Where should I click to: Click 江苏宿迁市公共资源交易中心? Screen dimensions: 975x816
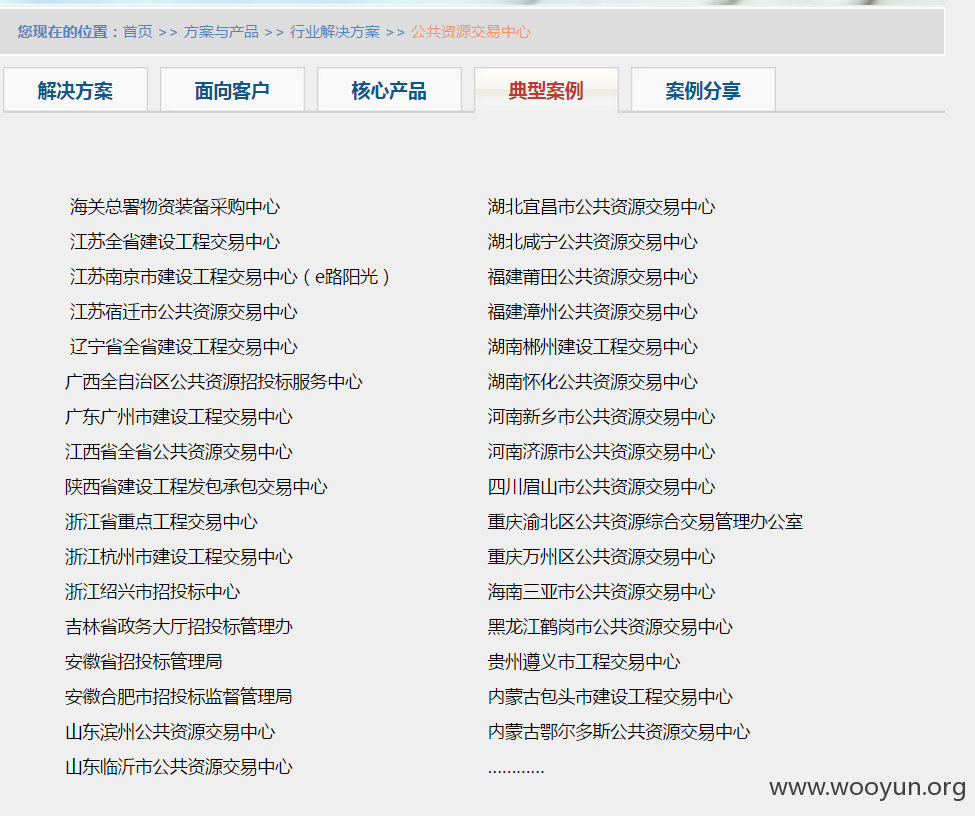[183, 312]
